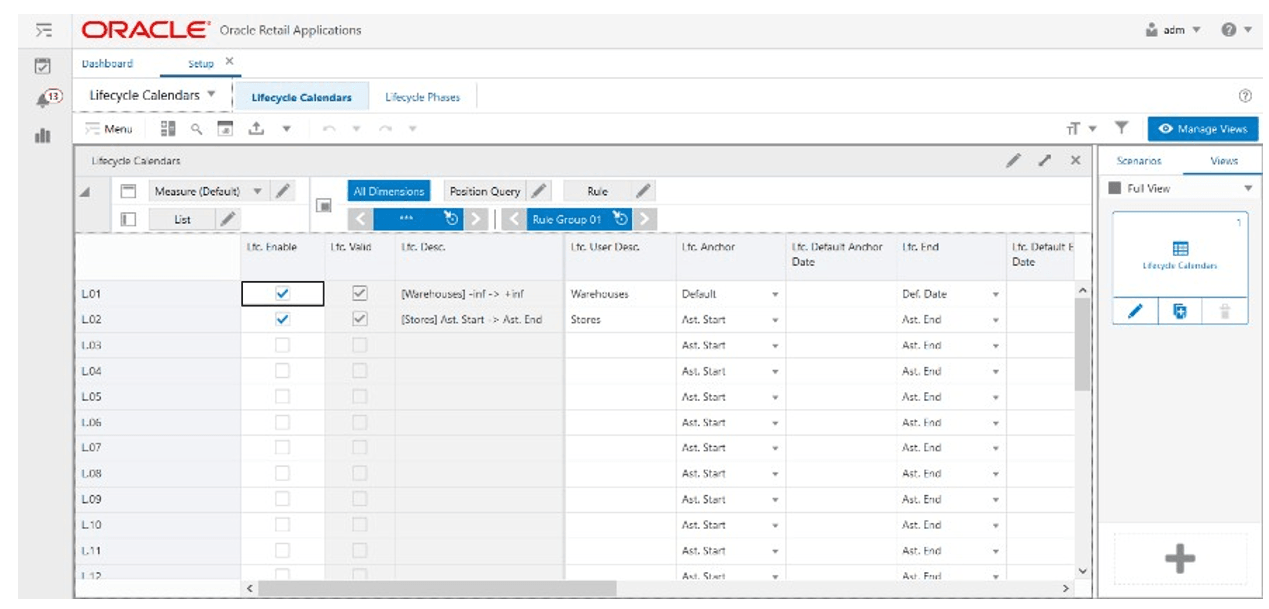Click the Manage Views button
This screenshot has width=1269, height=609.
click(x=1205, y=129)
